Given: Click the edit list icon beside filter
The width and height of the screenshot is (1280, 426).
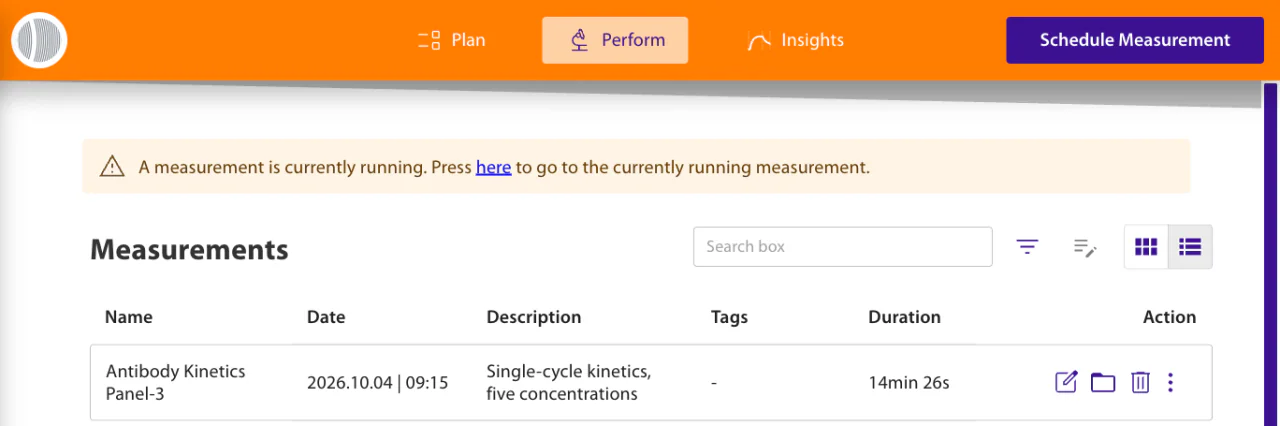Looking at the screenshot, I should 1085,247.
